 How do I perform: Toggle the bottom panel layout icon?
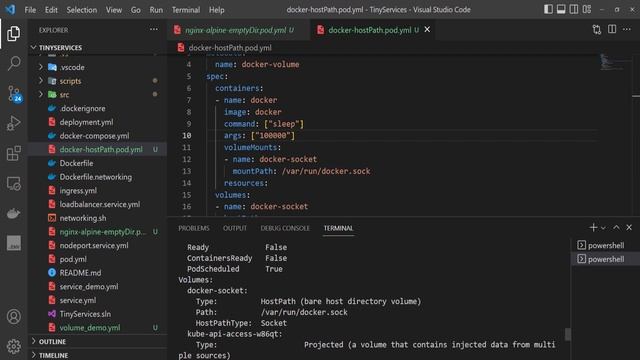pyautogui.click(x=561, y=9)
